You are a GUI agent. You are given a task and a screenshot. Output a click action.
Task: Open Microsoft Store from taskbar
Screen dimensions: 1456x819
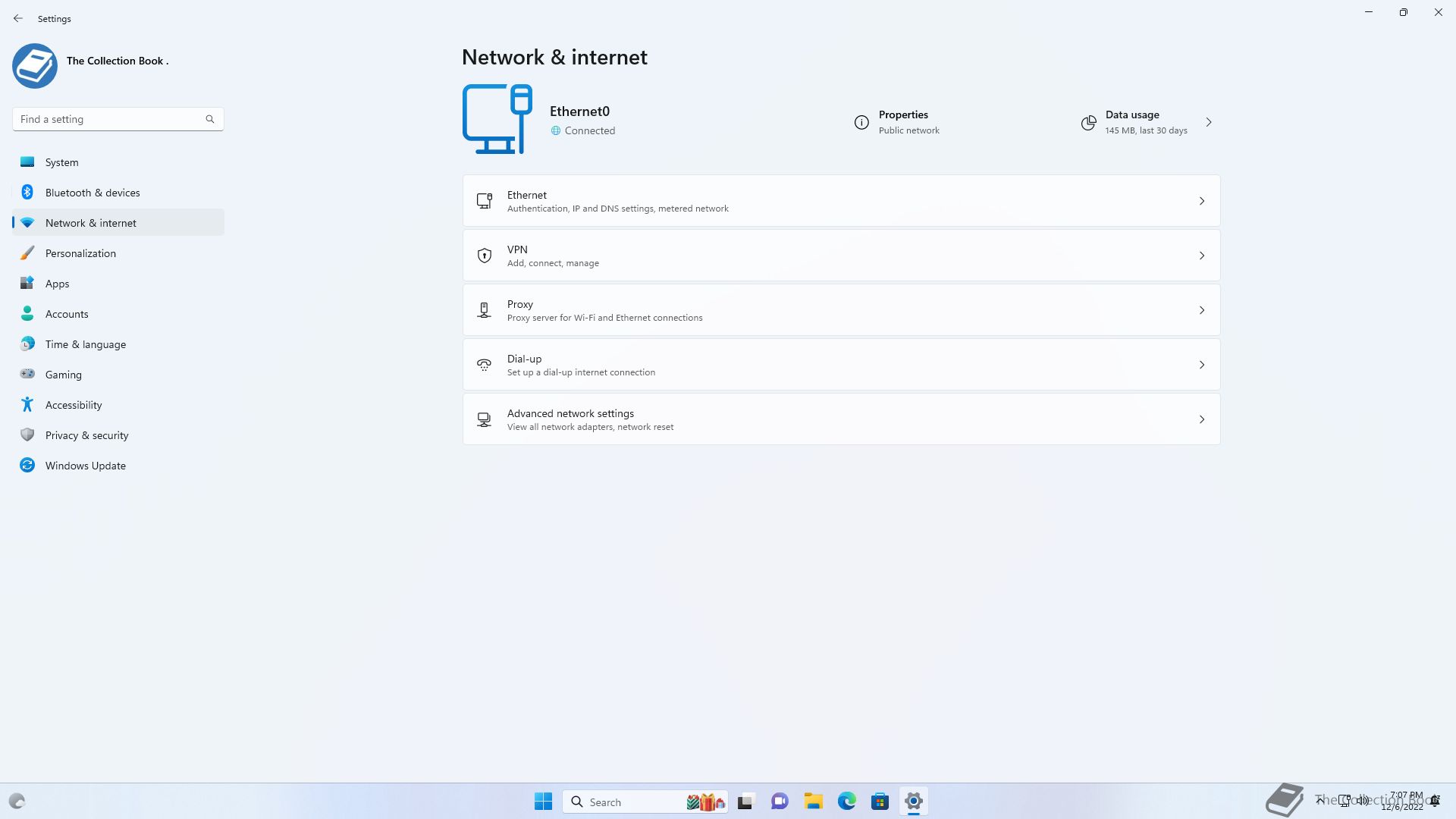[880, 802]
